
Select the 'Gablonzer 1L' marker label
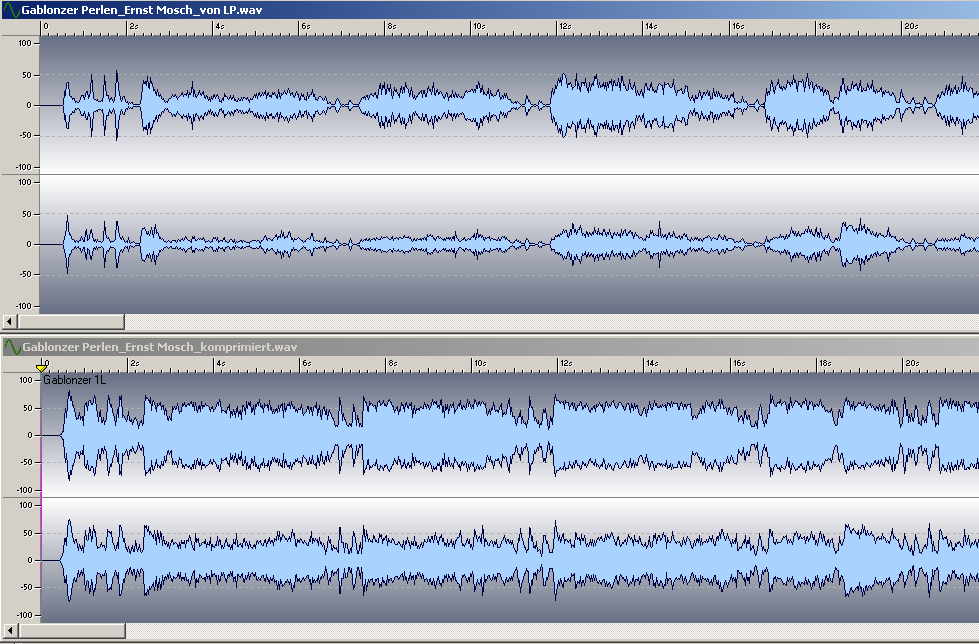tap(74, 380)
